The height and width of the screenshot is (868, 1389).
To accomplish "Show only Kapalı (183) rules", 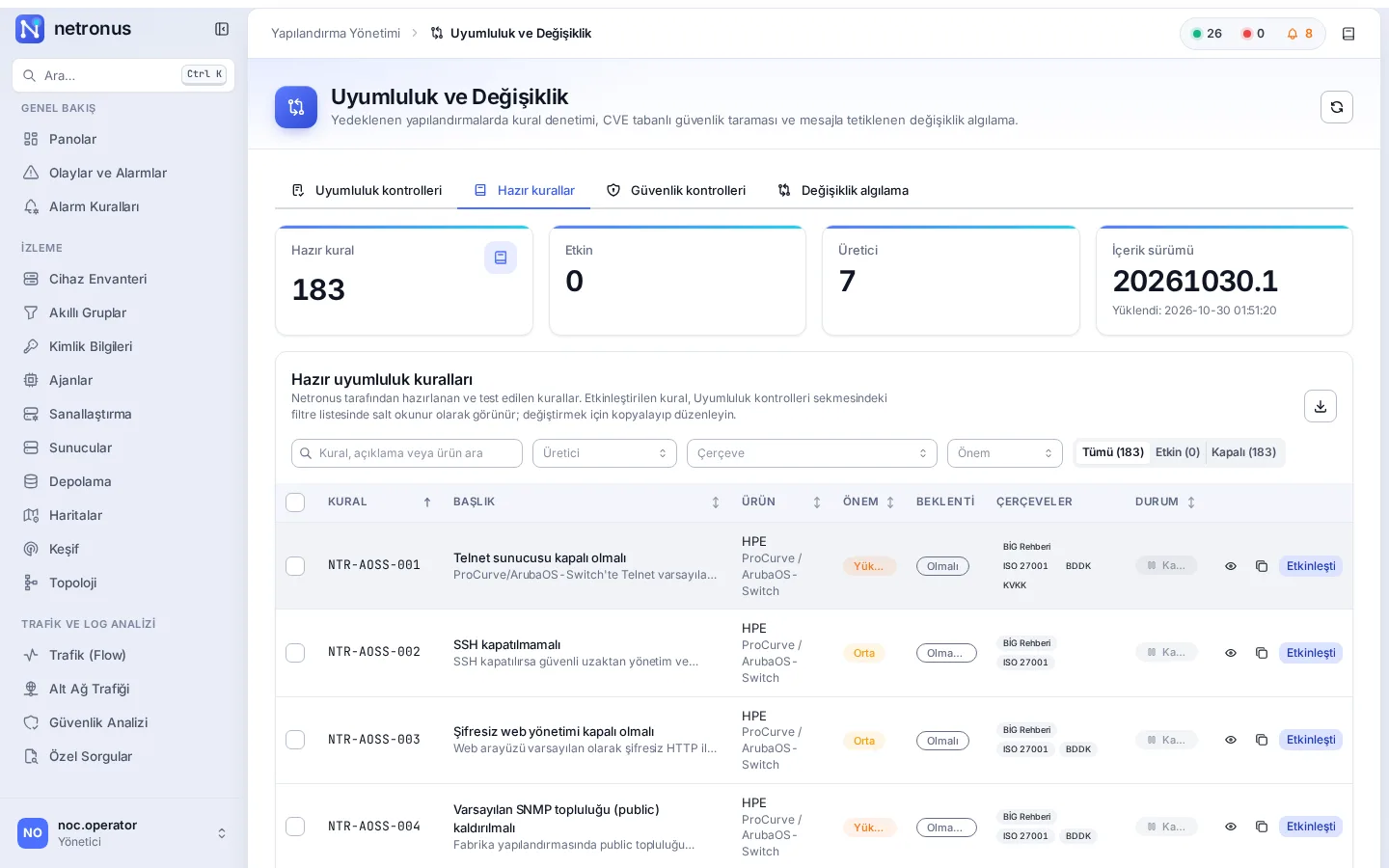I will click(1243, 452).
